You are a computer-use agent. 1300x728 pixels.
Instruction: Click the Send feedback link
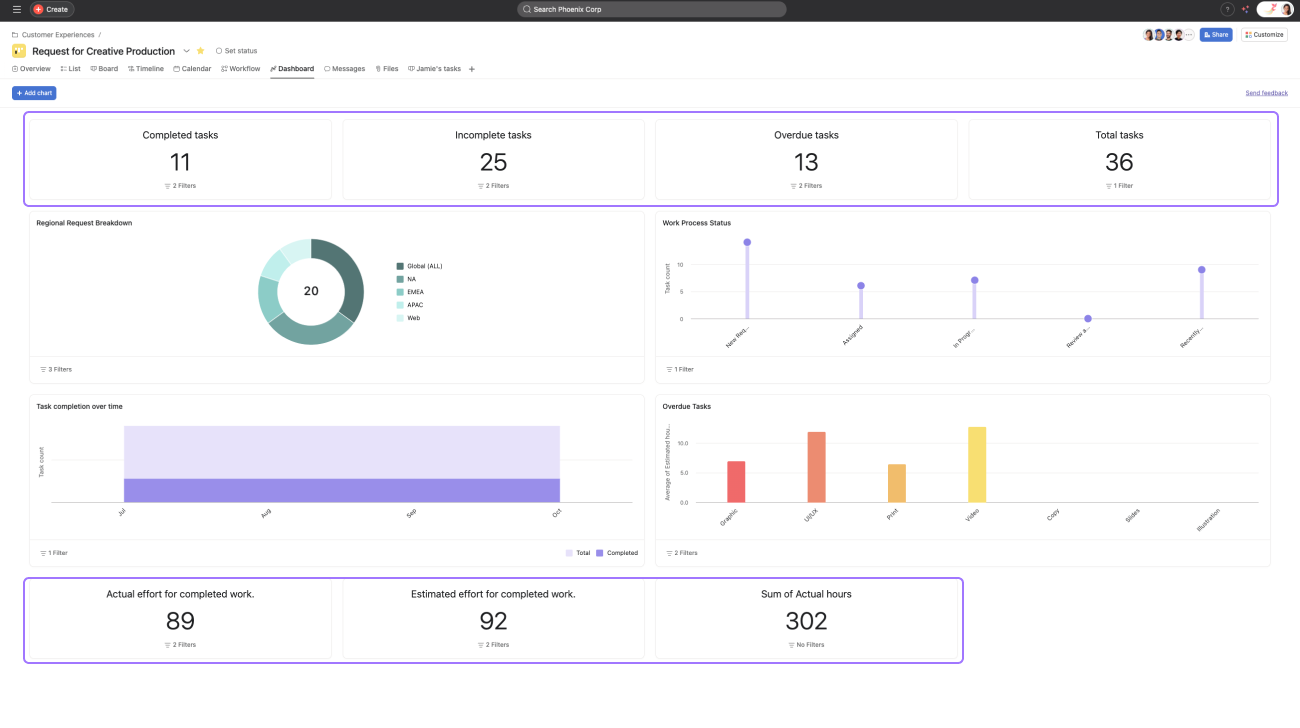[x=1266, y=93]
